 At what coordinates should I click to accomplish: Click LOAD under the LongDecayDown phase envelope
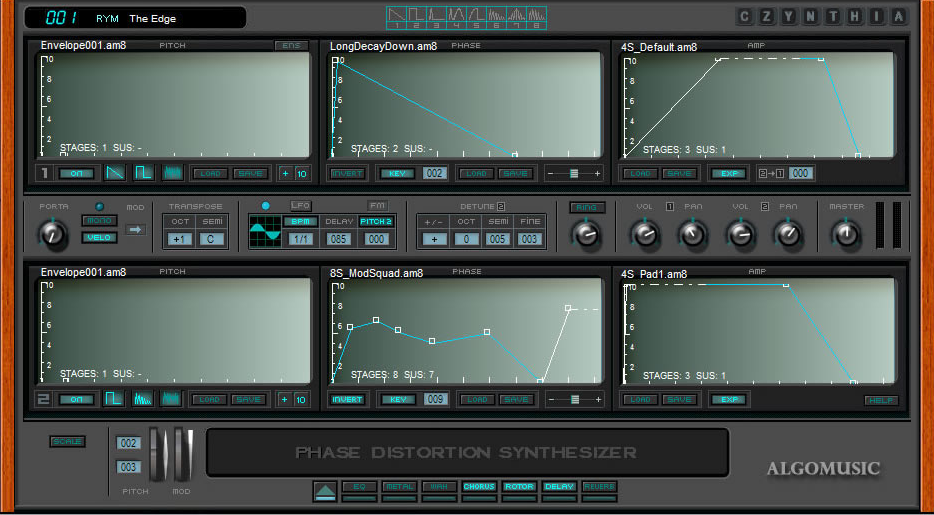pos(475,173)
